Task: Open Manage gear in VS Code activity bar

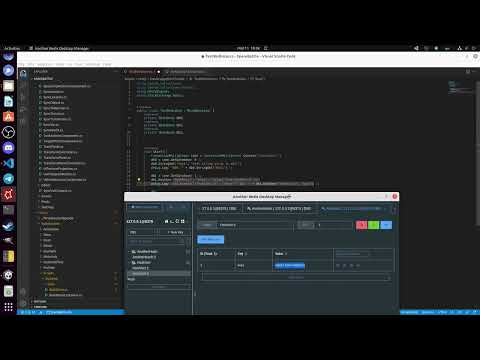Action: 23,303
